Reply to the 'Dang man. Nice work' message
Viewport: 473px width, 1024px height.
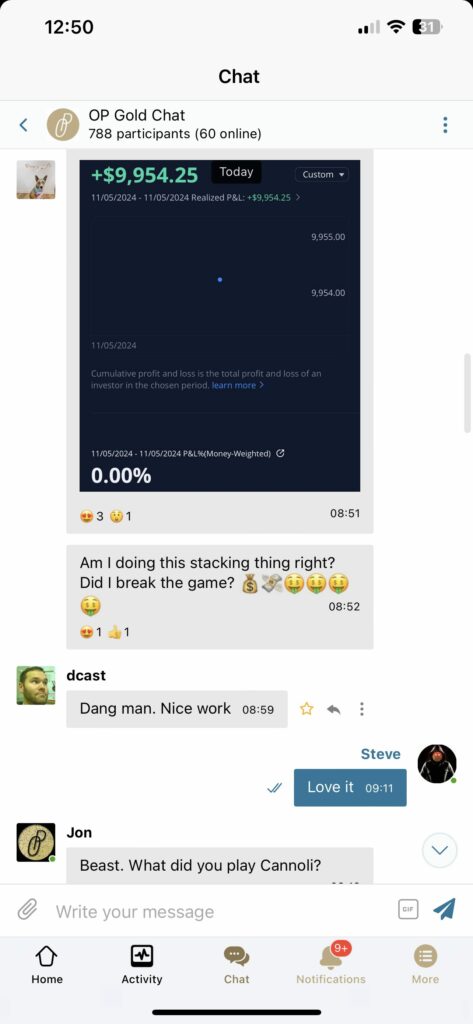click(x=334, y=709)
